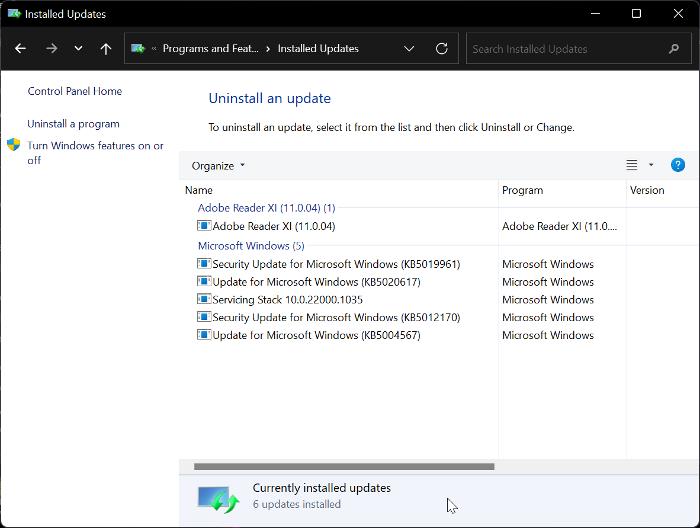
Task: Open 'Programs and Feat...' breadcrumb
Action: click(210, 48)
